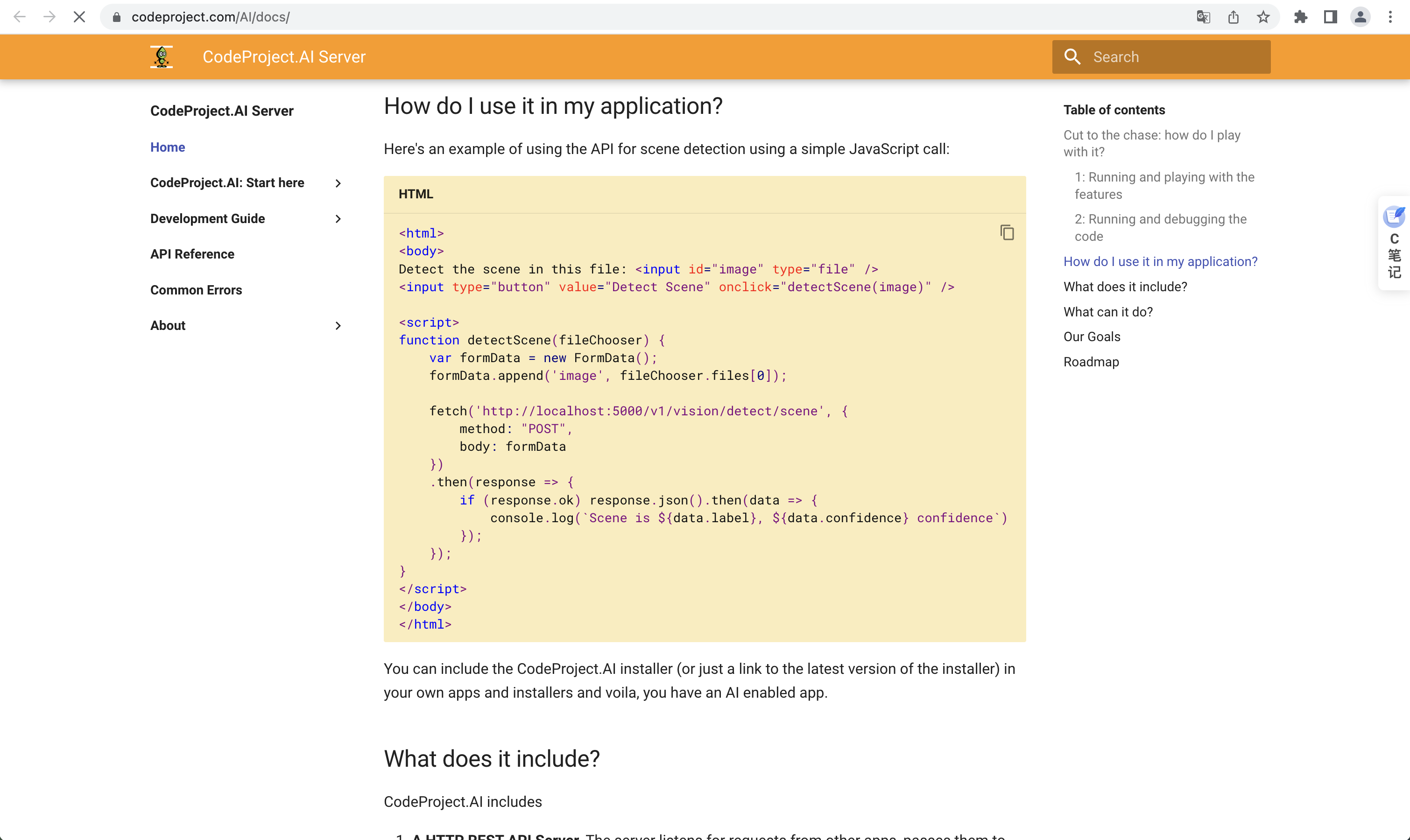
Task: Open the Chrome three-dot menu
Action: click(x=1390, y=17)
